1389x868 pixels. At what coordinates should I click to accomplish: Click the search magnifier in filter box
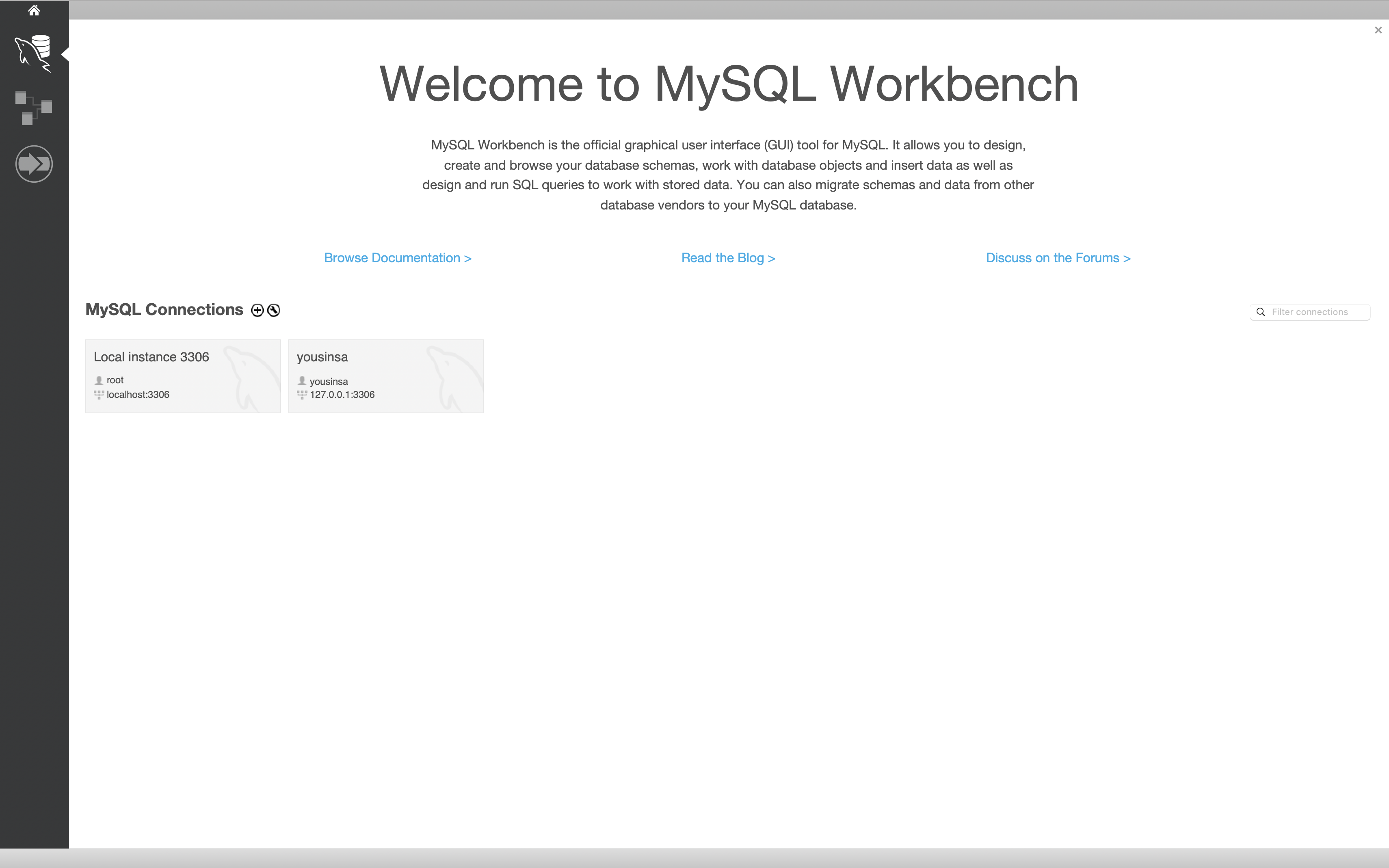pos(1261,312)
